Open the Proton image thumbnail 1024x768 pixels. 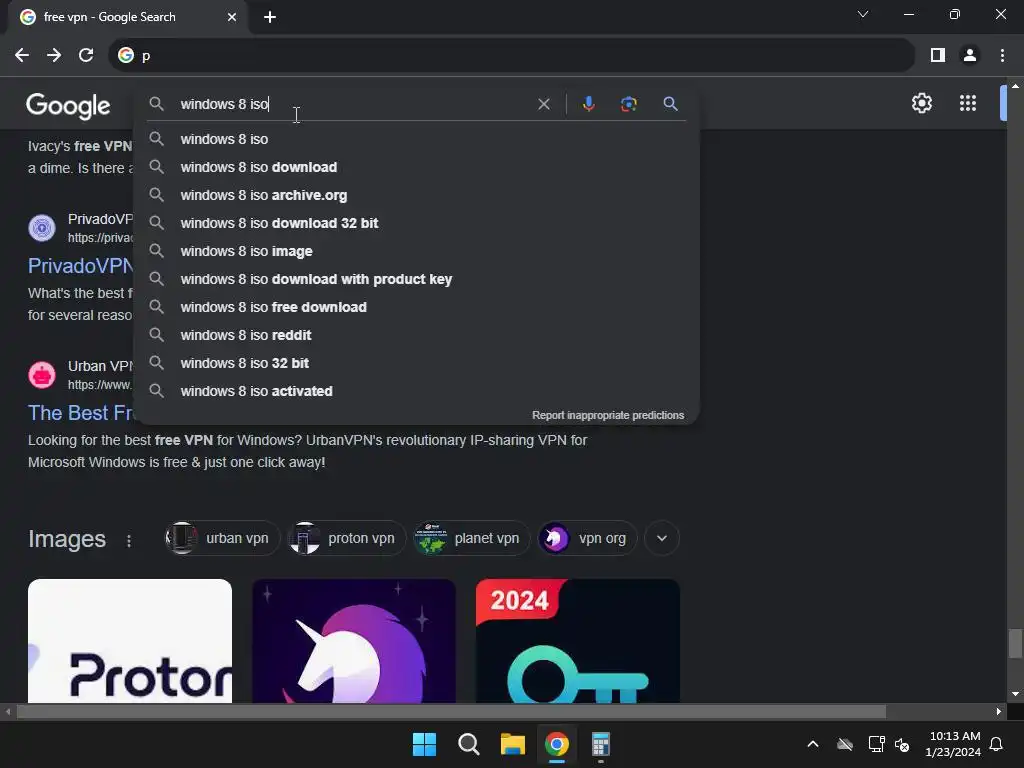coord(130,641)
